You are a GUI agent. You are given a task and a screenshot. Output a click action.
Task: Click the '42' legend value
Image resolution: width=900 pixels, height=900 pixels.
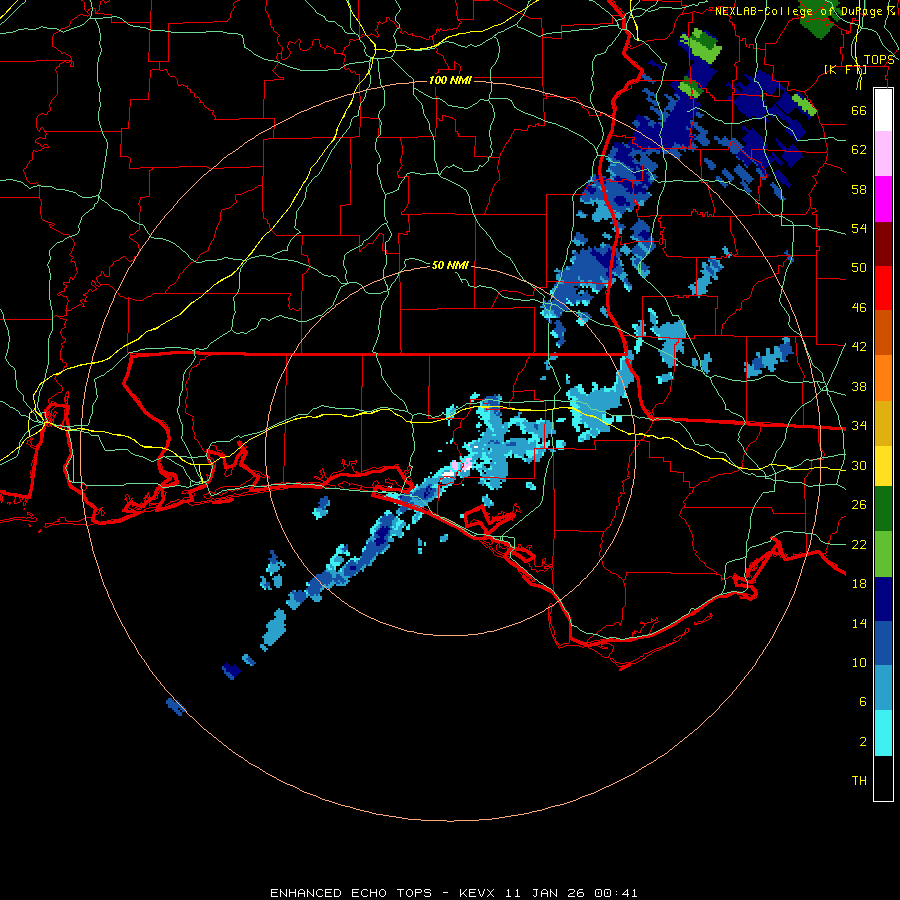click(859, 346)
